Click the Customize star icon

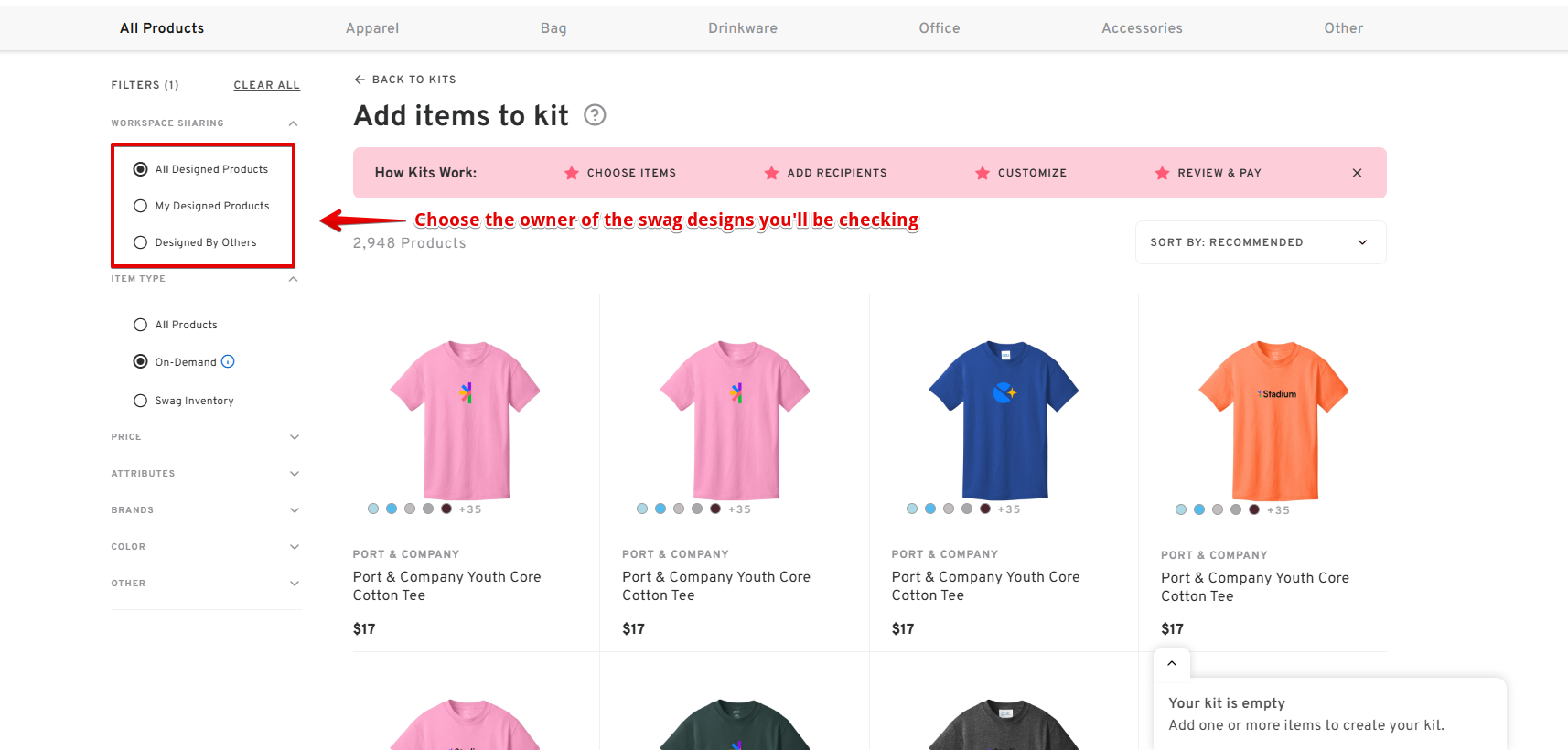click(x=983, y=173)
